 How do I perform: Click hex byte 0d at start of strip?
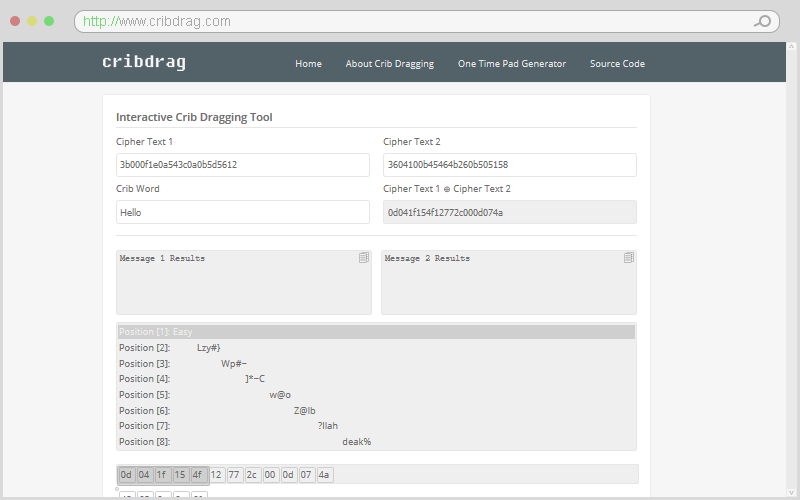tap(126, 475)
